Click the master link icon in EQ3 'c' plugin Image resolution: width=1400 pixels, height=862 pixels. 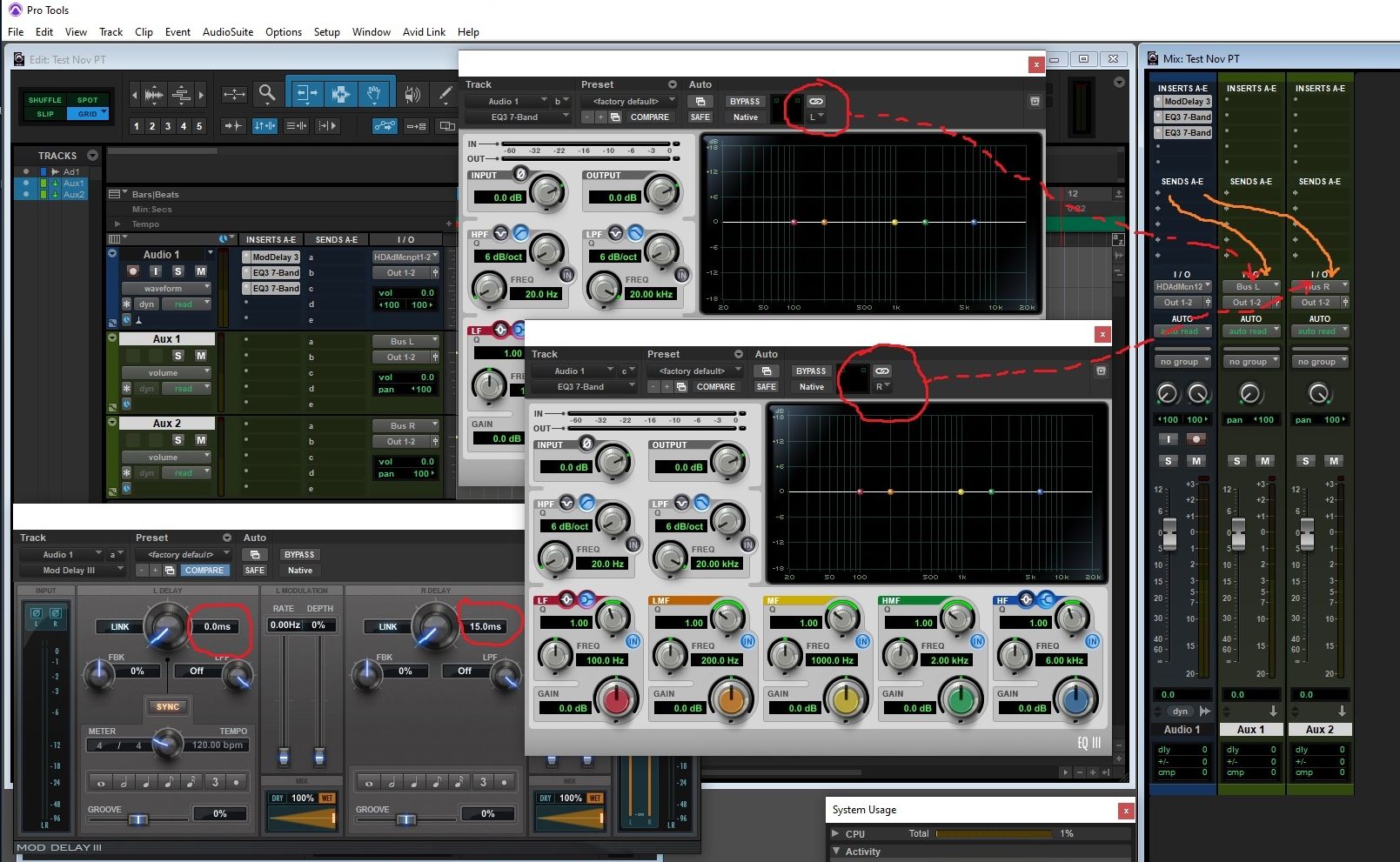point(881,371)
